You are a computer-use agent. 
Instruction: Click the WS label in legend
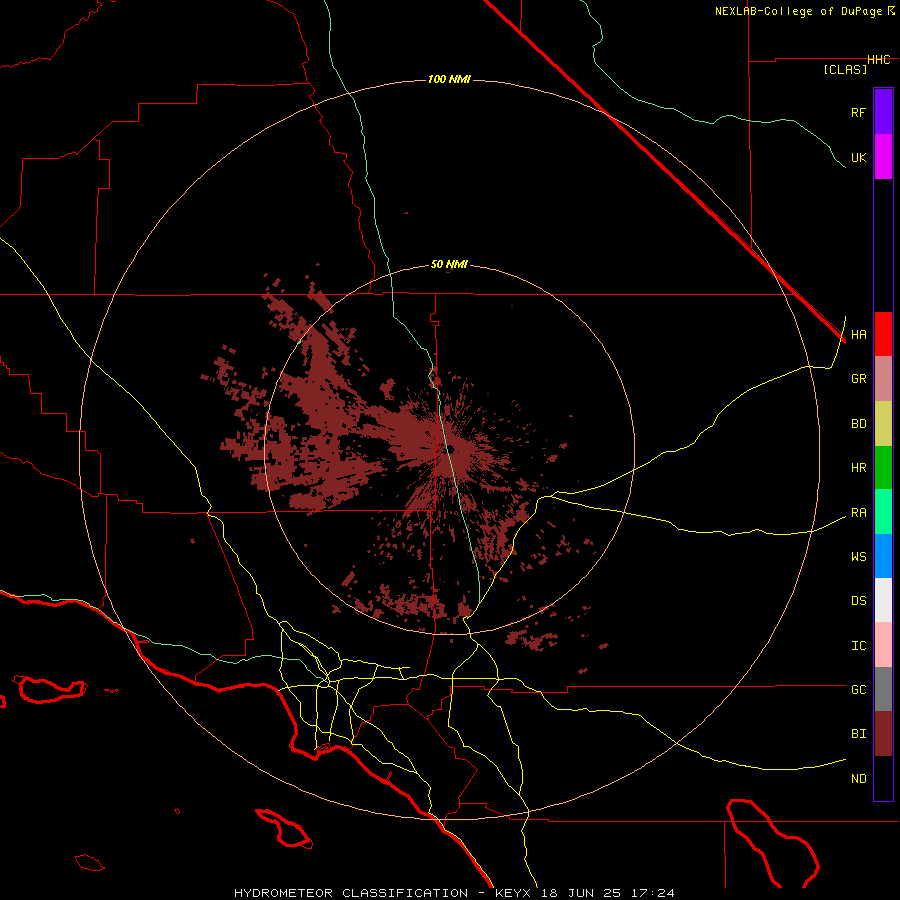pyautogui.click(x=858, y=557)
